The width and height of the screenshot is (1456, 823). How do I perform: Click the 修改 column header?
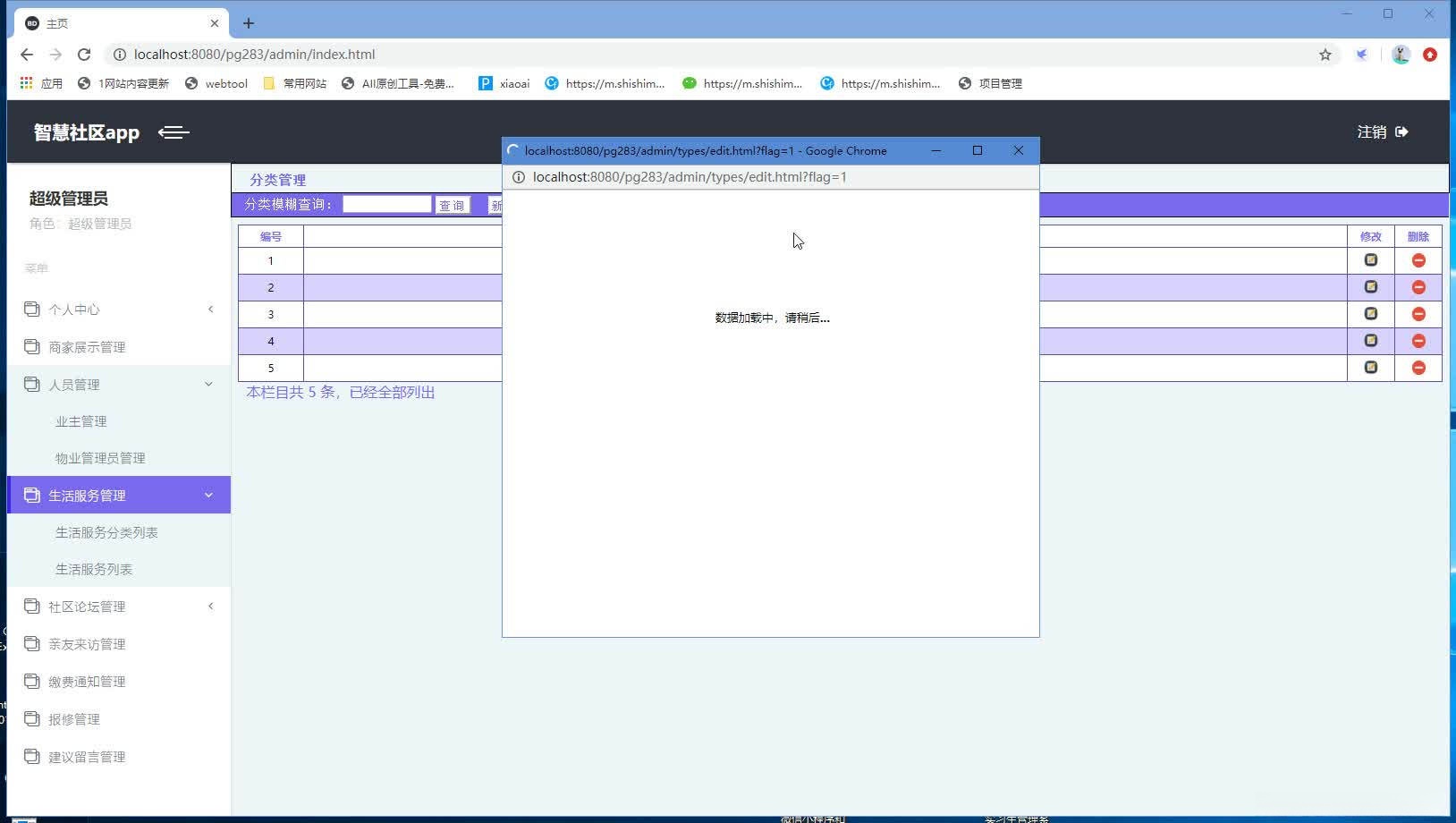coord(1371,237)
